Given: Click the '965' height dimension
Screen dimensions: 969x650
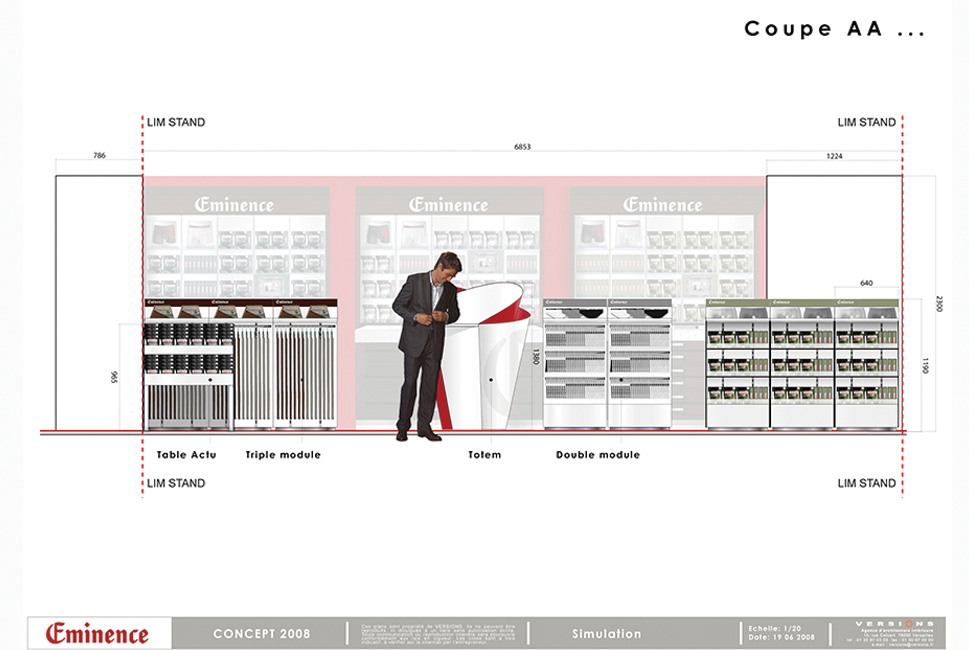Looking at the screenshot, I should point(114,377).
